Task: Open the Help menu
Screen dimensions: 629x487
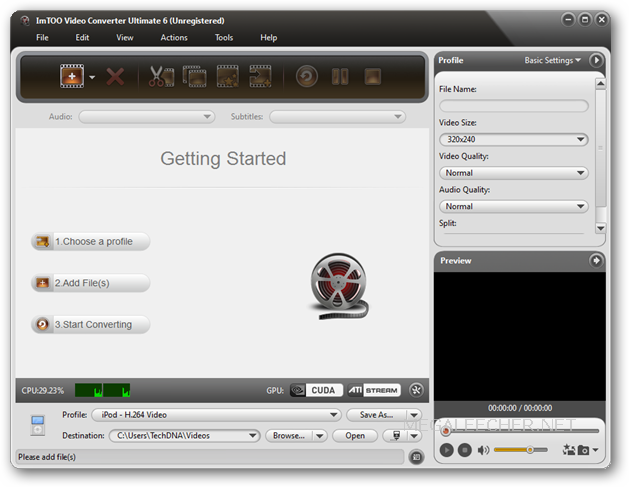Action: 269,38
